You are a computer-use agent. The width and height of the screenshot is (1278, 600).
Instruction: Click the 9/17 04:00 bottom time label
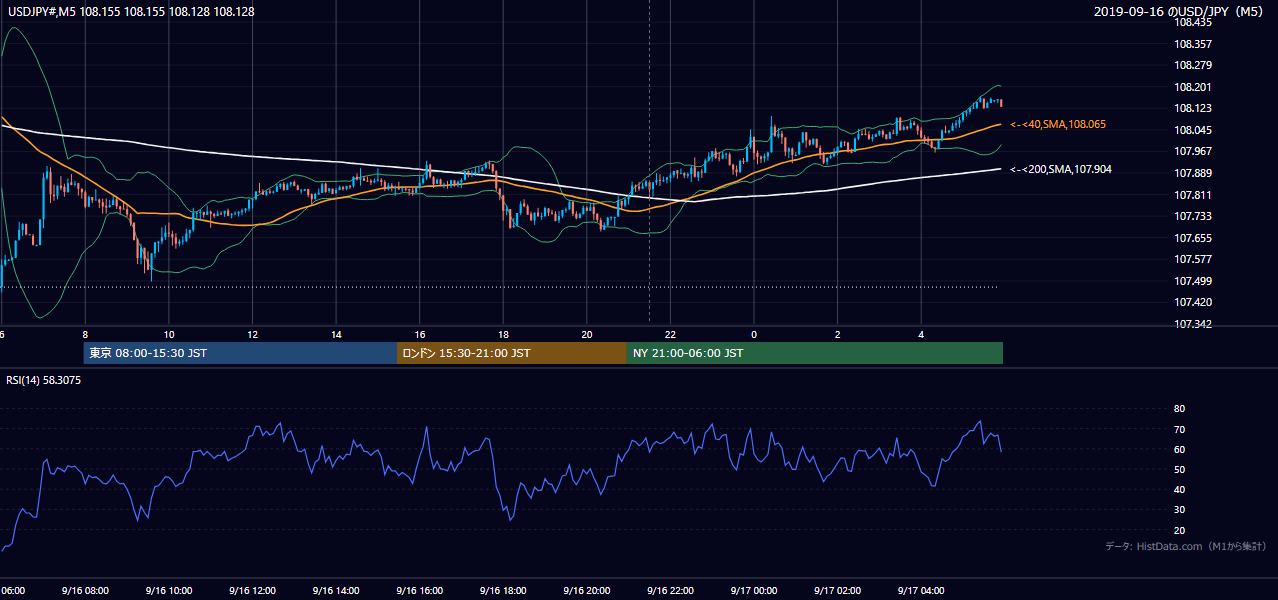coord(921,591)
